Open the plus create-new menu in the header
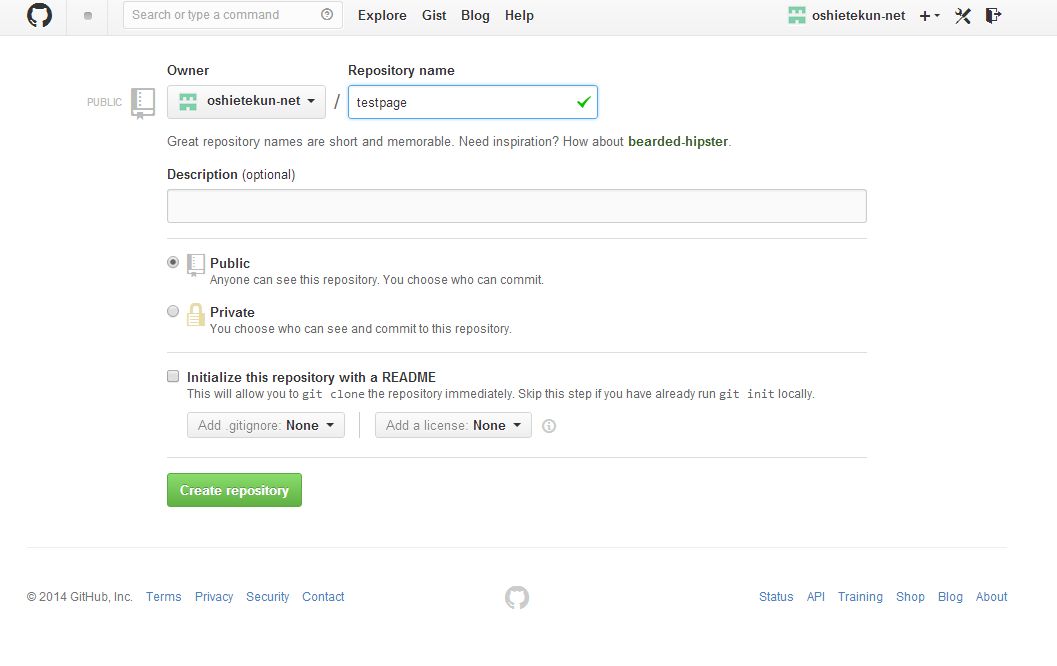The width and height of the screenshot is (1057, 666). pos(930,16)
